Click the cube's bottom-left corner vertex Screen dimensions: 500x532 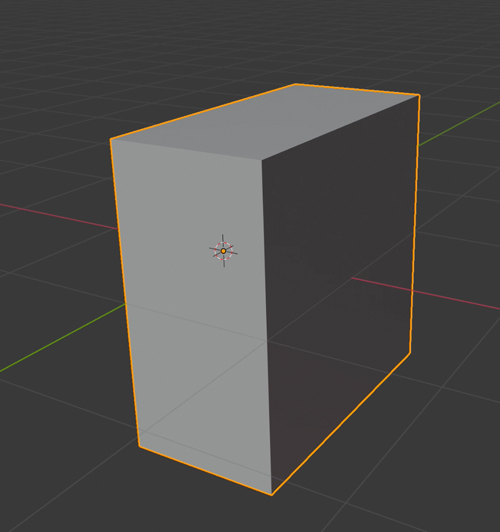[139, 446]
